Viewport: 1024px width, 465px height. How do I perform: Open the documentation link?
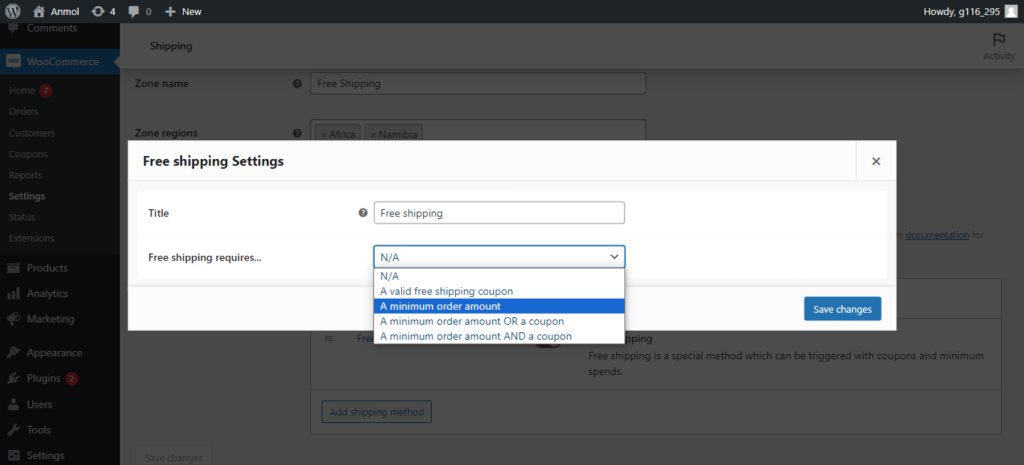pyautogui.click(x=937, y=235)
